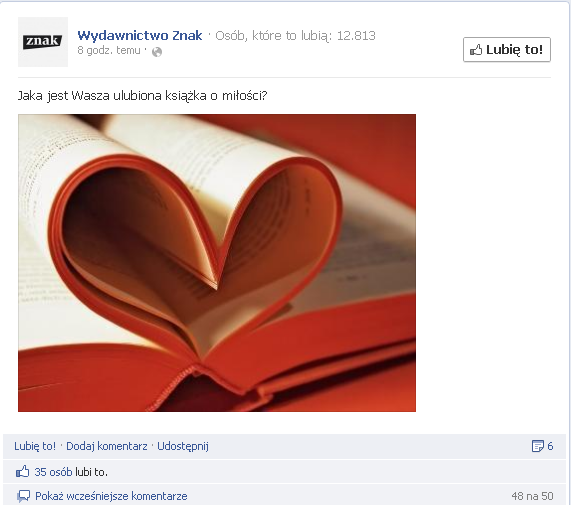Click the 'lubi to.' text after '35 osób'

(x=91, y=472)
